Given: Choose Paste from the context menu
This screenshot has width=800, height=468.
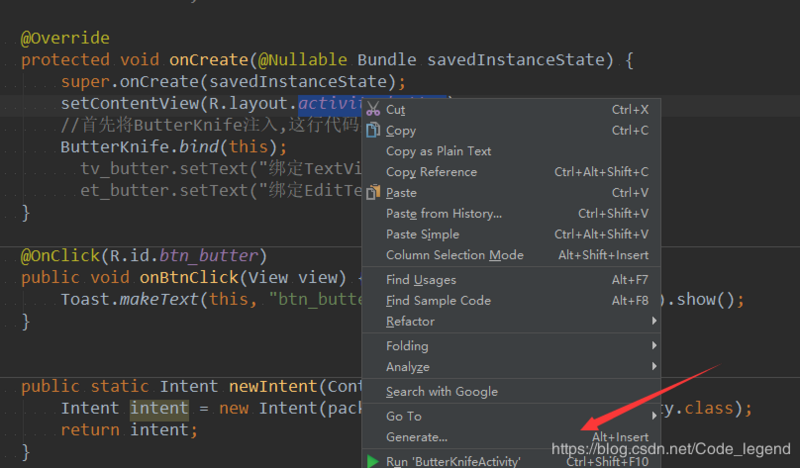Looking at the screenshot, I should click(511, 193).
